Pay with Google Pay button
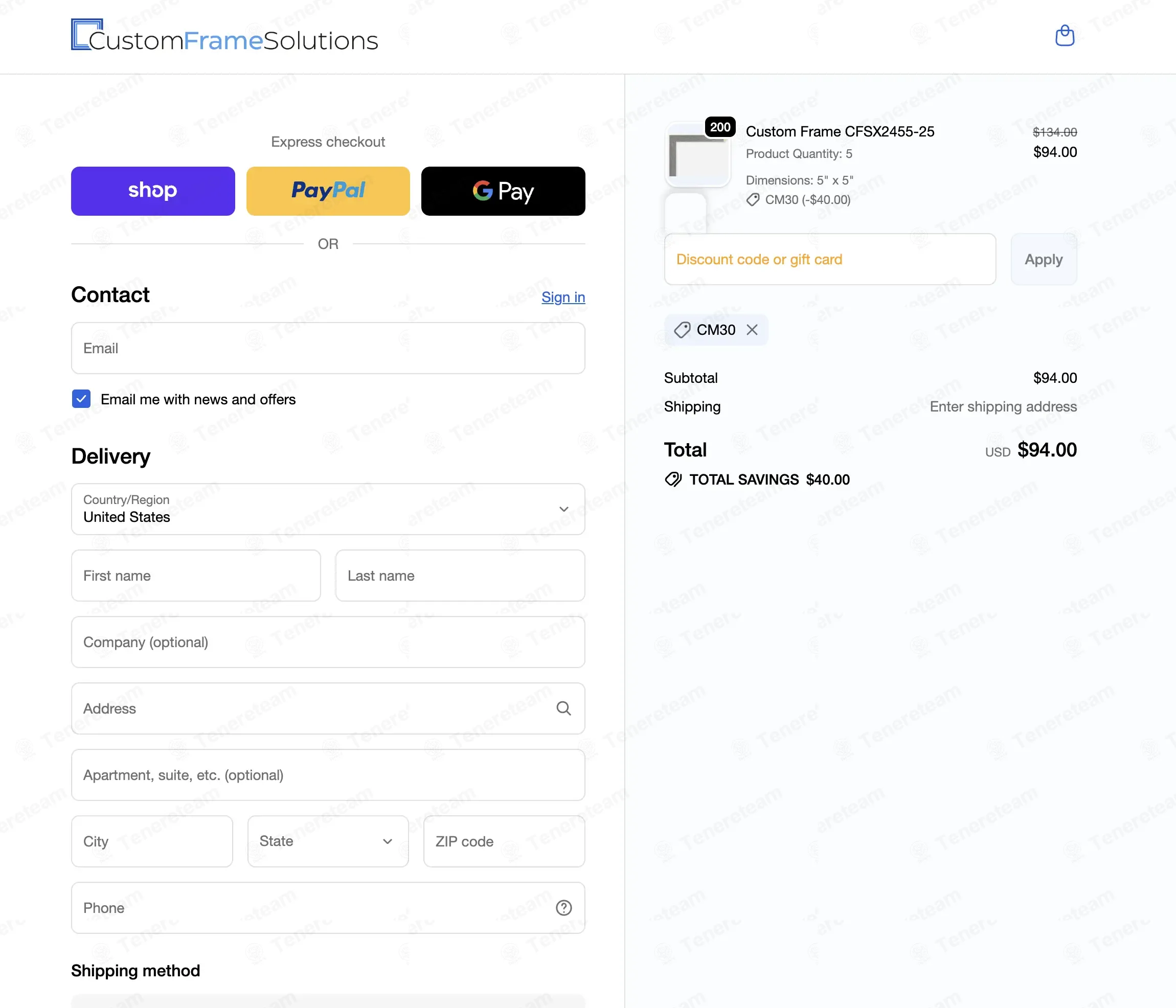Viewport: 1176px width, 1008px height. [503, 191]
